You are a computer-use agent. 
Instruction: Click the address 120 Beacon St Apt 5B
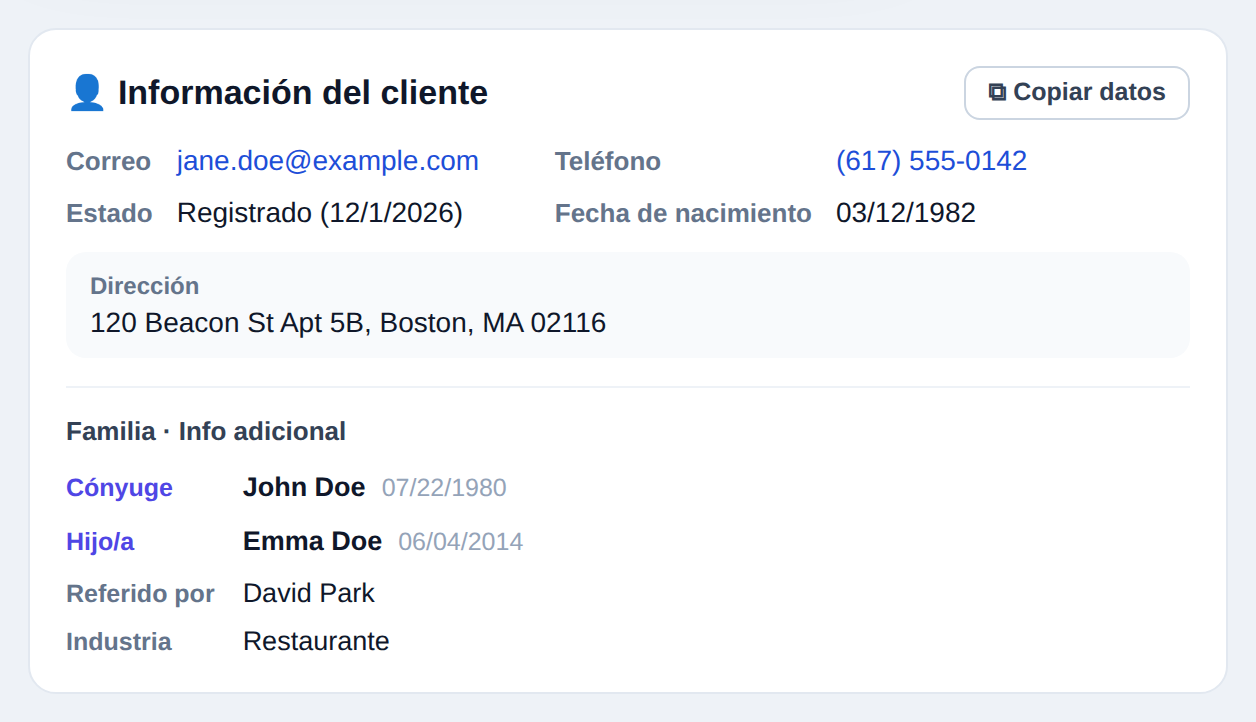348,323
